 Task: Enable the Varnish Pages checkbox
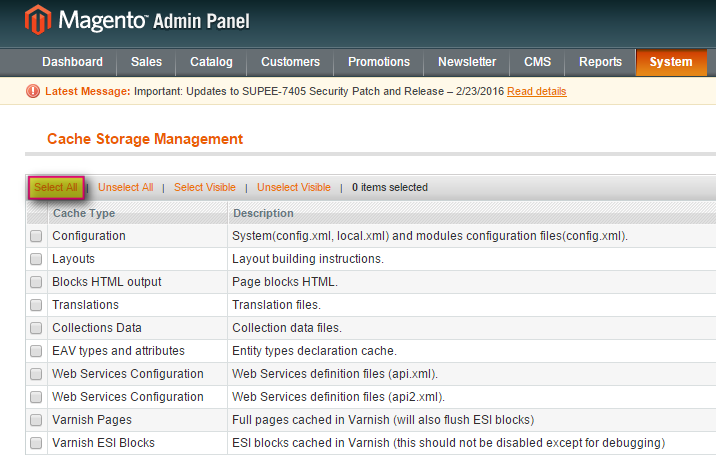click(x=36, y=420)
